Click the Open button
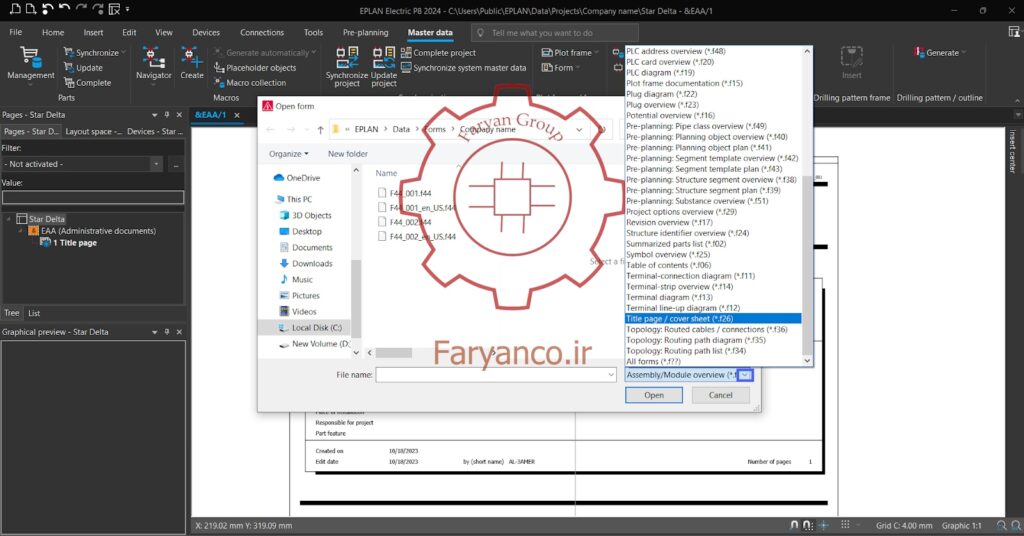The height and width of the screenshot is (536, 1024). pyautogui.click(x=654, y=396)
